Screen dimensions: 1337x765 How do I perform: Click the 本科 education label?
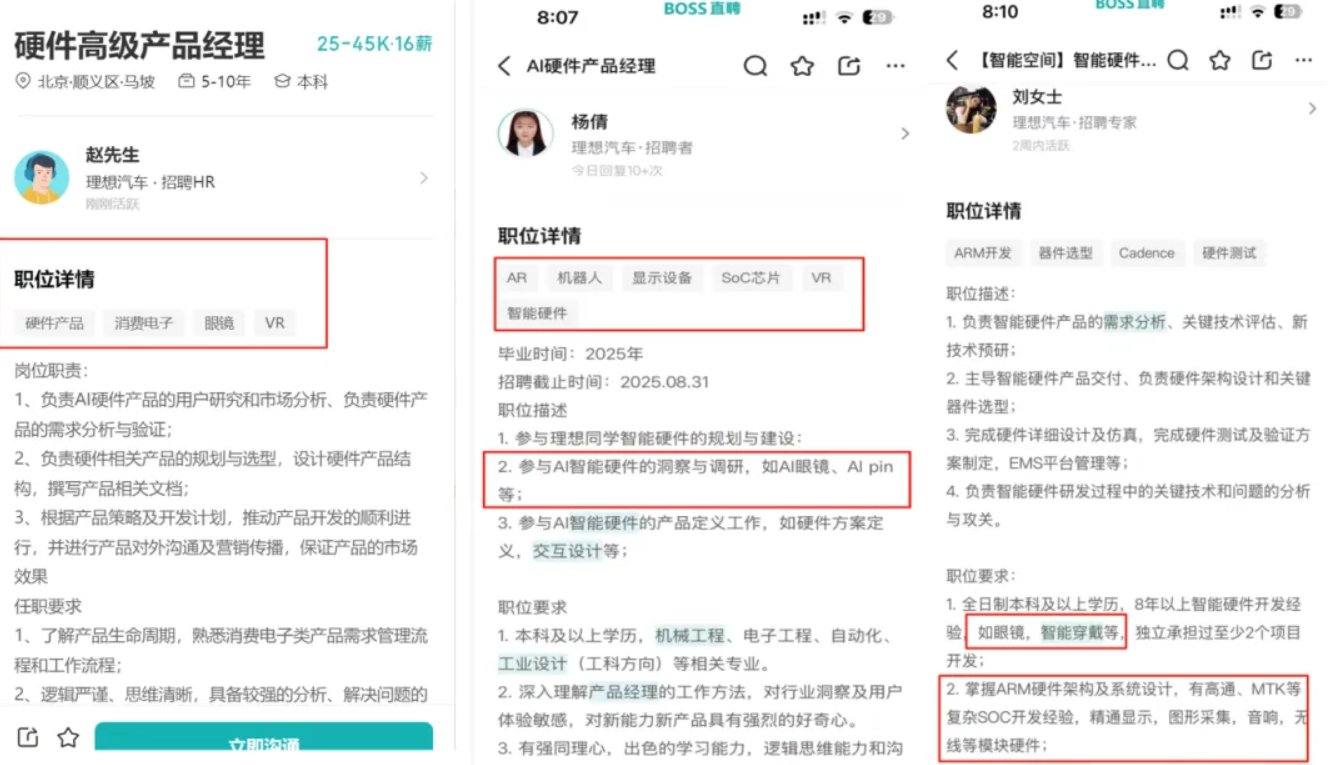301,82
